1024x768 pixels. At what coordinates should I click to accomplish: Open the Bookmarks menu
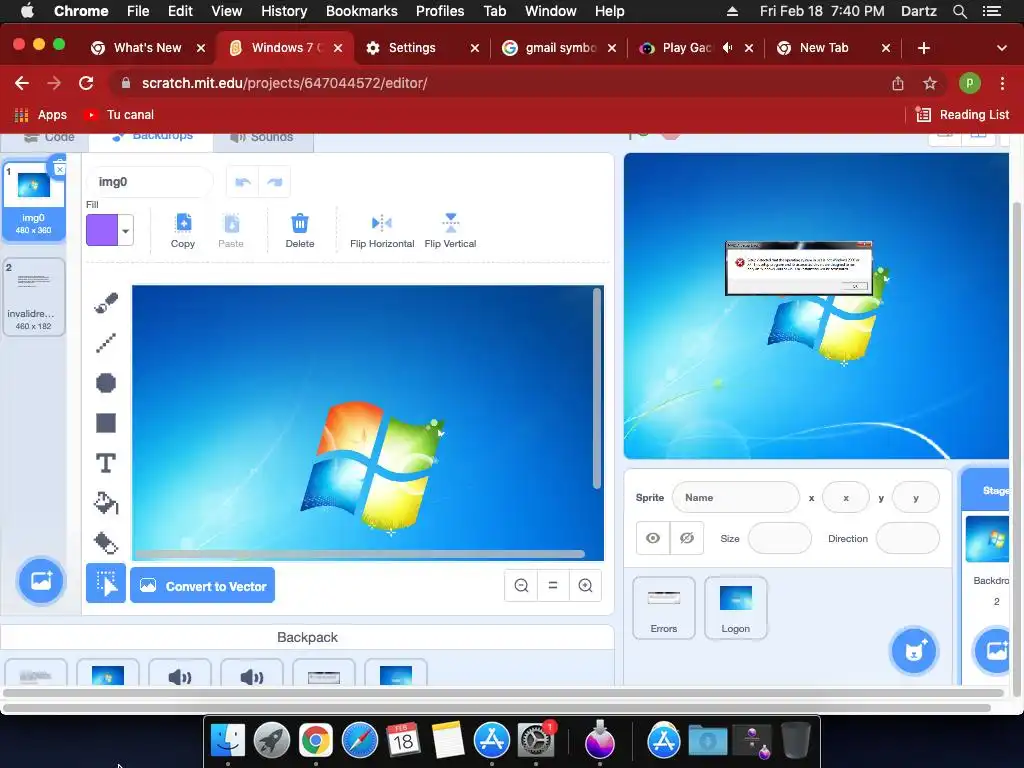tap(362, 11)
